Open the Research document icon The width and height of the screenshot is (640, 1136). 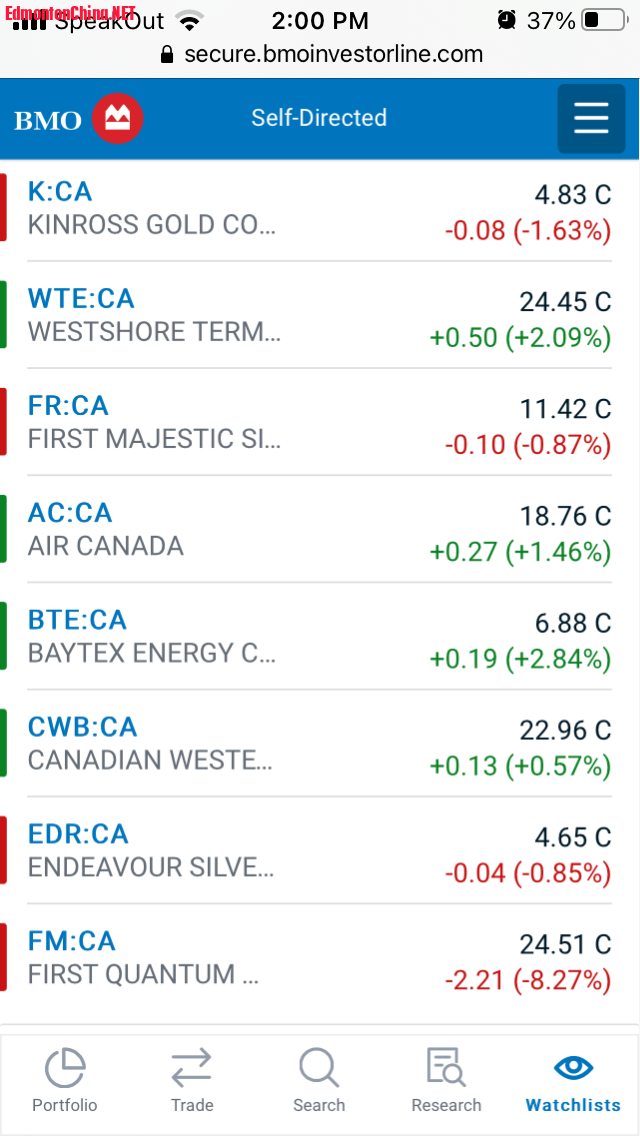(x=446, y=1068)
